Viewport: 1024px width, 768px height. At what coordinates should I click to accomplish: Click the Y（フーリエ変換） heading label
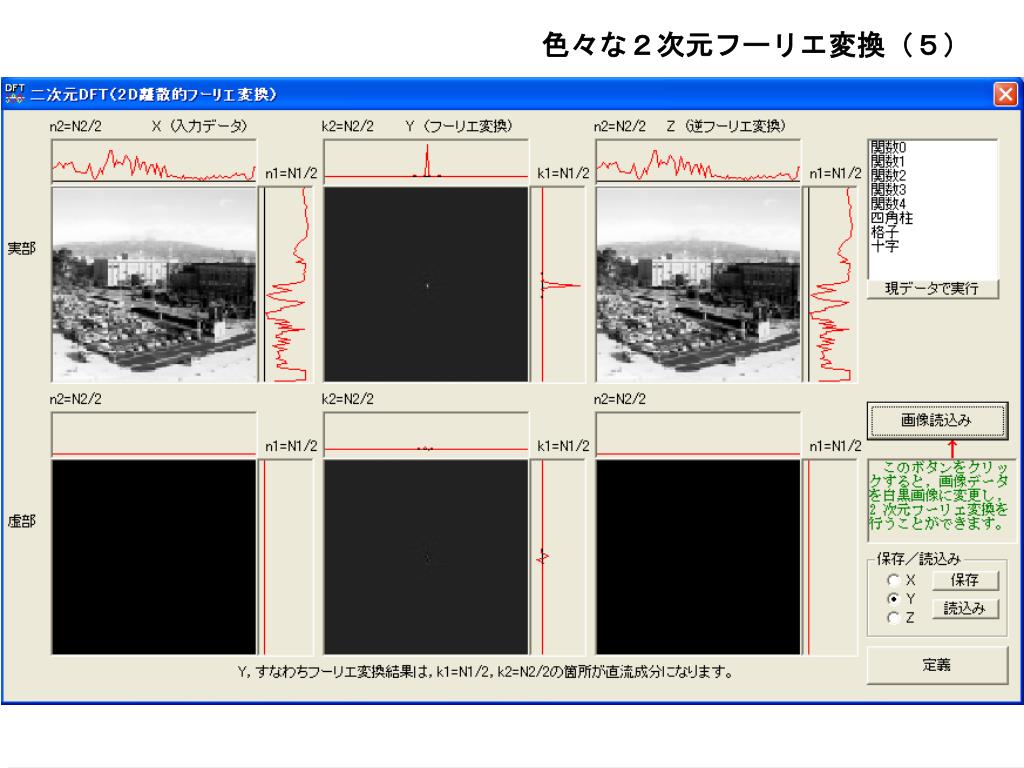point(458,126)
